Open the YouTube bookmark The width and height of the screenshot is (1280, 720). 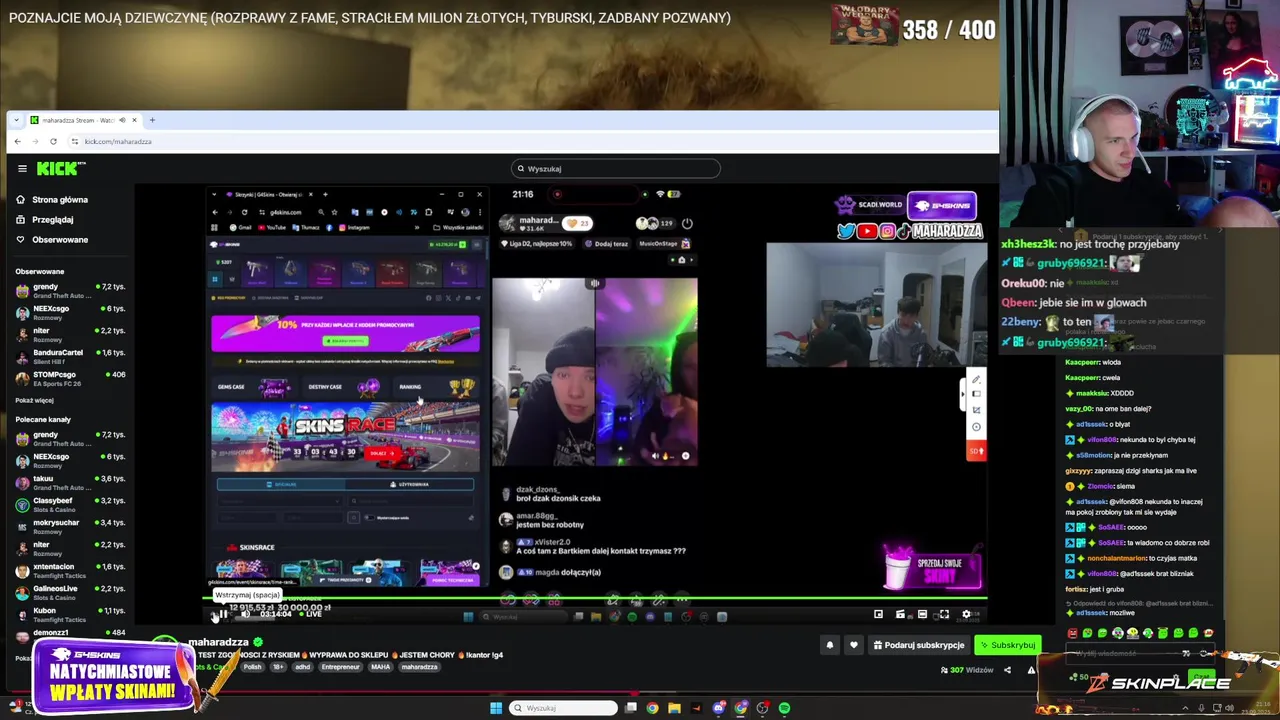click(272, 228)
